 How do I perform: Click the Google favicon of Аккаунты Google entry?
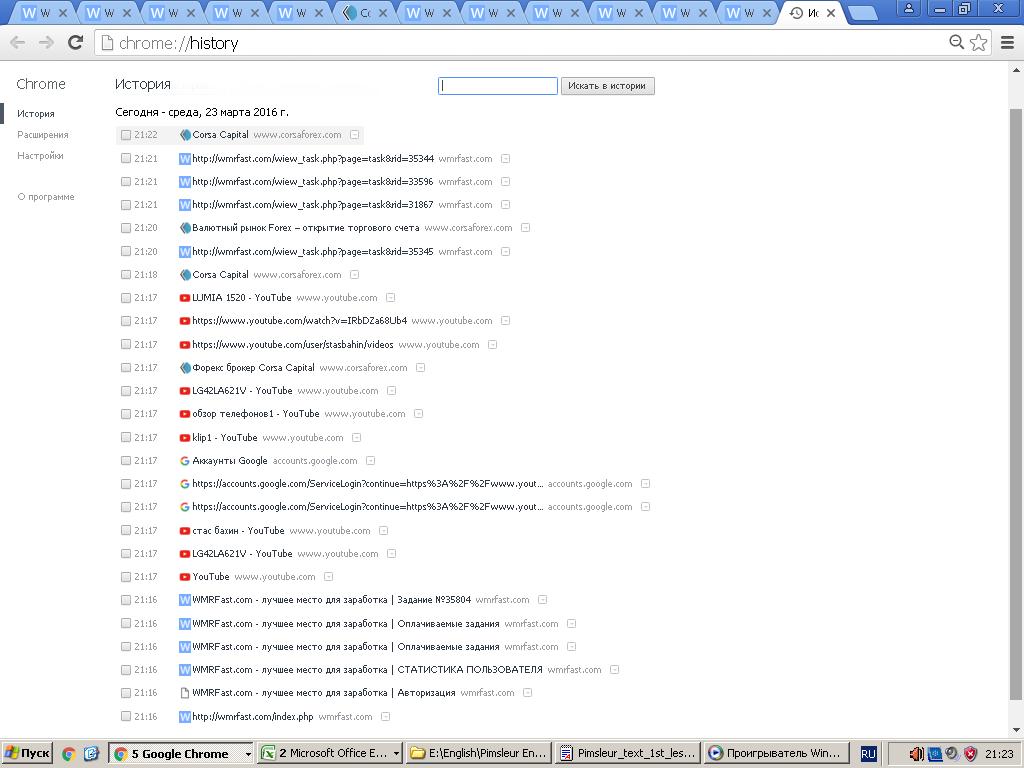pyautogui.click(x=185, y=460)
